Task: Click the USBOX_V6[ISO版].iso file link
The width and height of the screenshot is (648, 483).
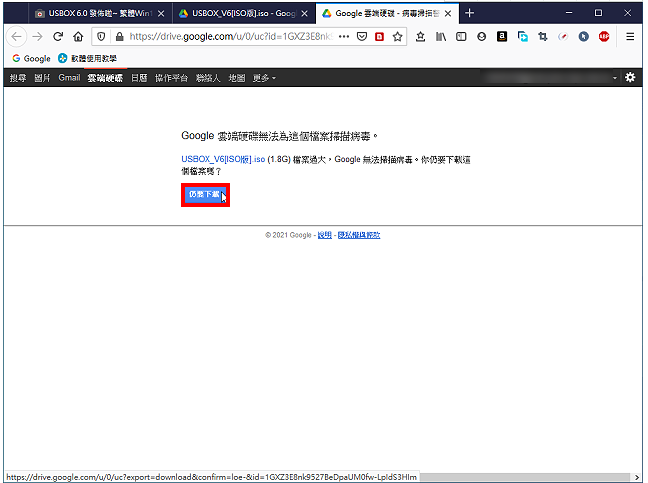Action: [x=223, y=159]
